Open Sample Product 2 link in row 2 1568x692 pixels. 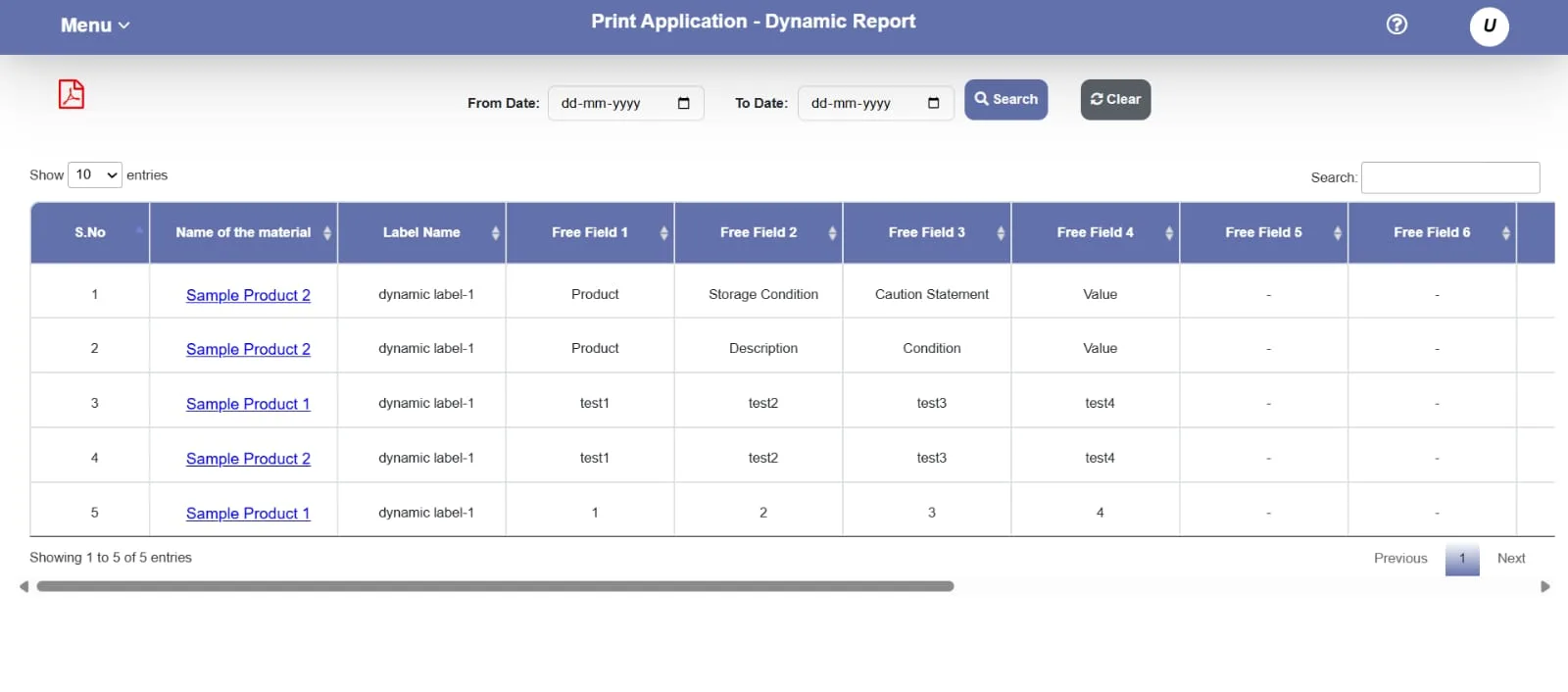tap(248, 349)
